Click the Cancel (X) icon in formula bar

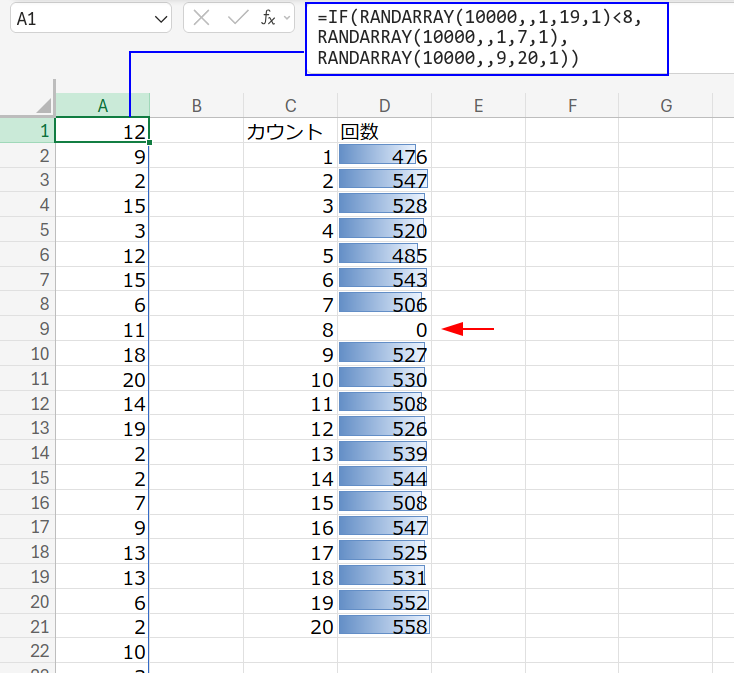tap(202, 19)
